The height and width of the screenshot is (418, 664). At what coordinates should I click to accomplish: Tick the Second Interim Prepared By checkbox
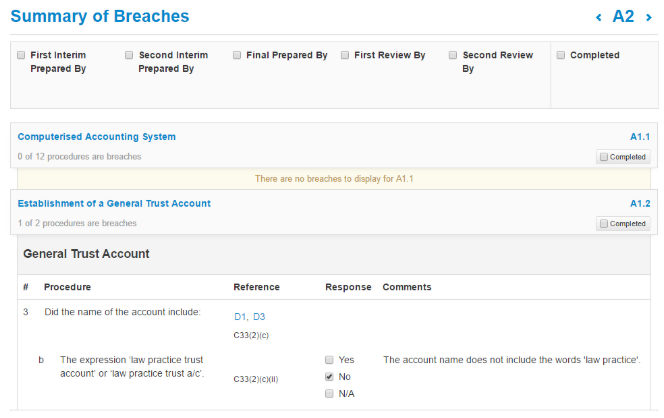pos(129,56)
